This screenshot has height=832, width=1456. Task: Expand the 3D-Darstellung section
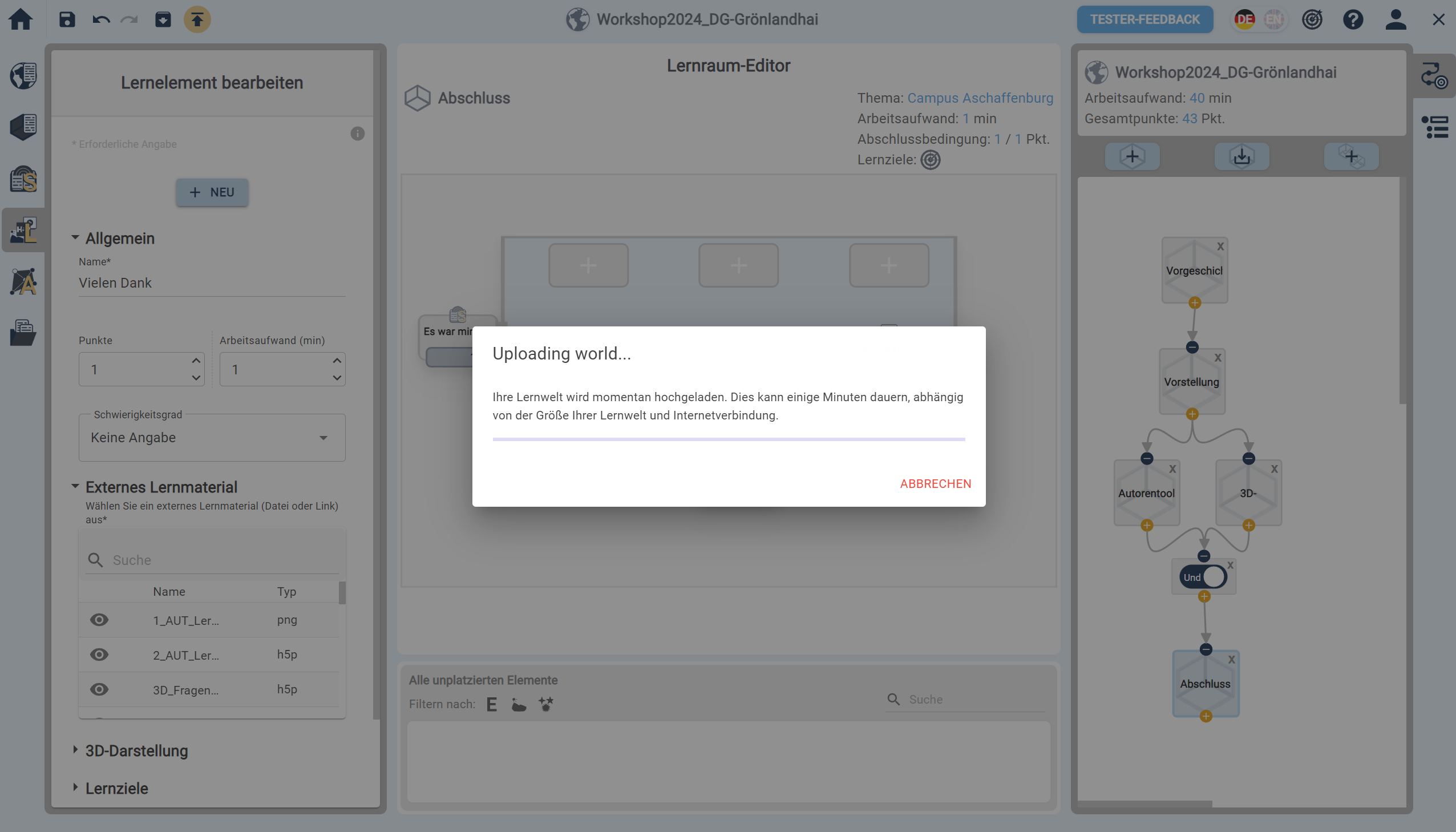tap(136, 751)
